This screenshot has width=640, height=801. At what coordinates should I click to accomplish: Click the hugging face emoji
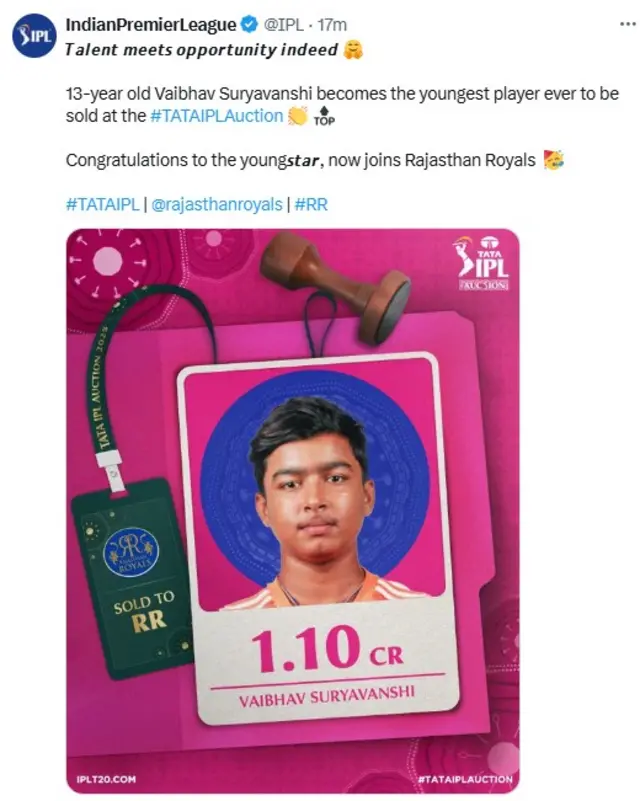[353, 50]
